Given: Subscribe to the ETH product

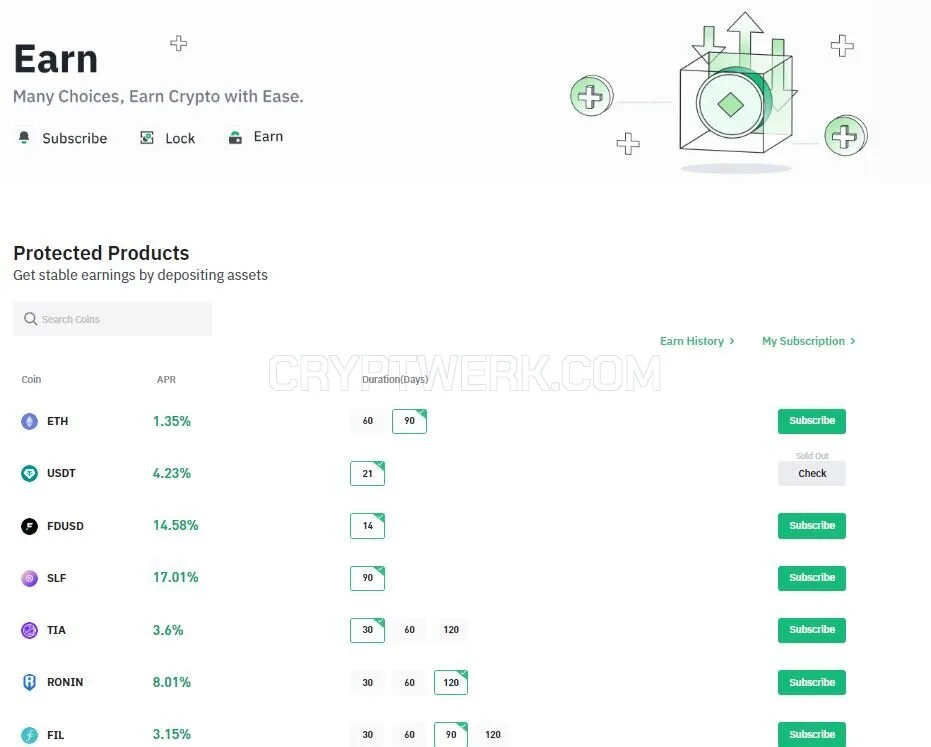Looking at the screenshot, I should tap(812, 421).
